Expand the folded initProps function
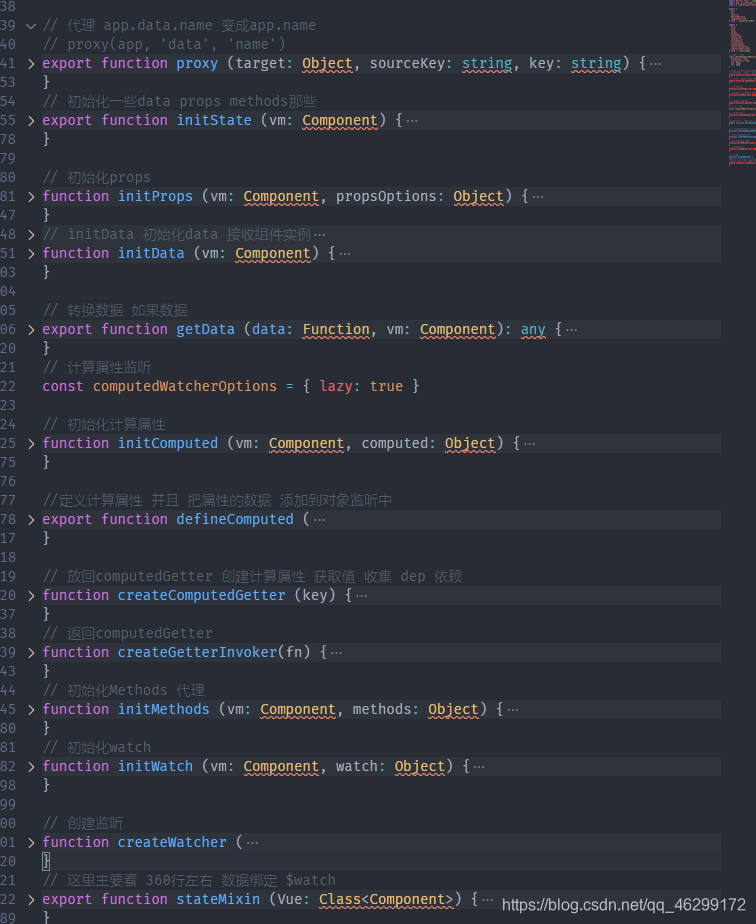The height and width of the screenshot is (924, 756). pyautogui.click(x=31, y=197)
